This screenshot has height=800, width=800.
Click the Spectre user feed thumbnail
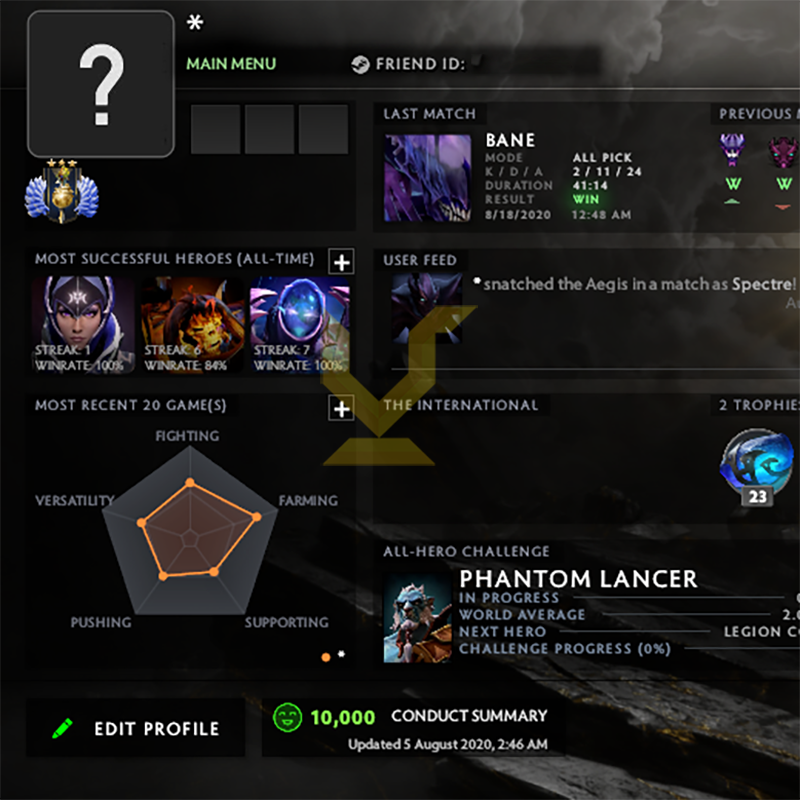(x=427, y=308)
